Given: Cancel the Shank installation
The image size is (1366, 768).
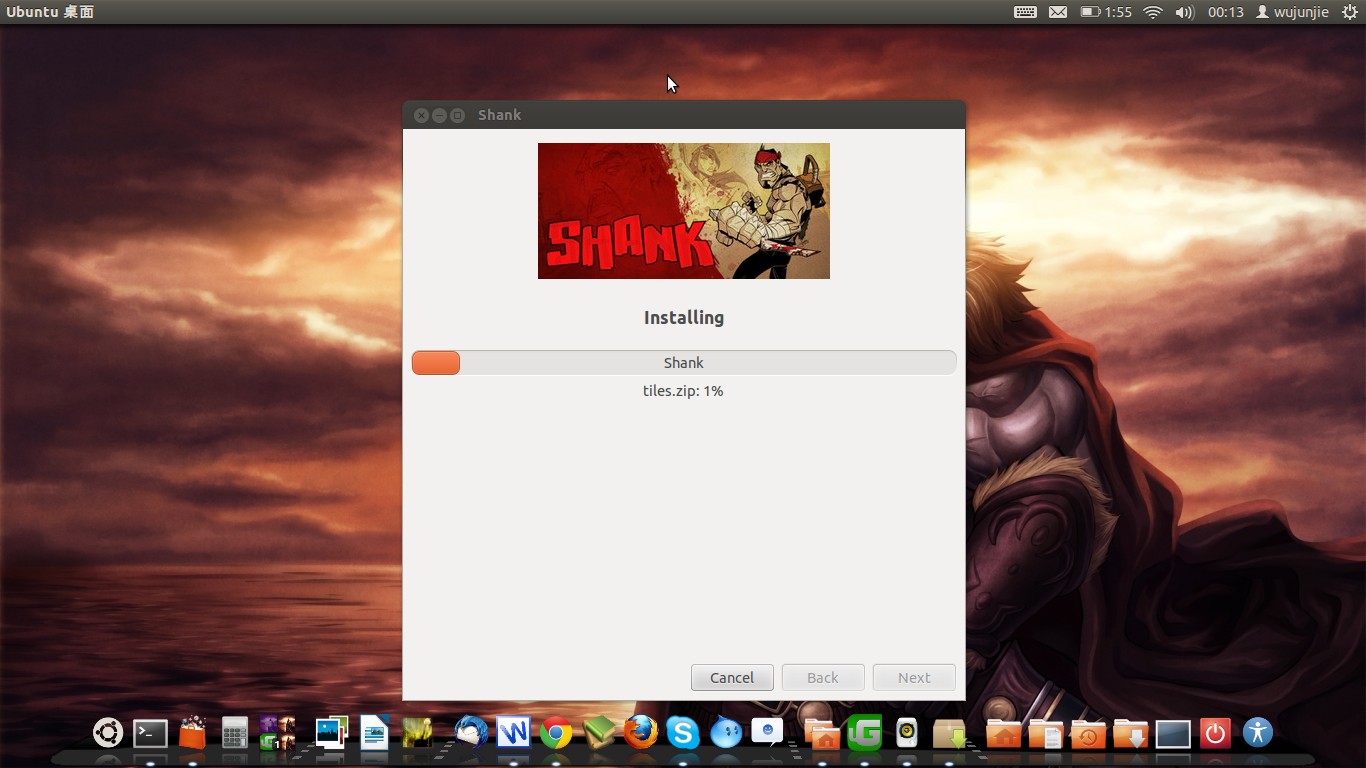Looking at the screenshot, I should click(x=732, y=677).
